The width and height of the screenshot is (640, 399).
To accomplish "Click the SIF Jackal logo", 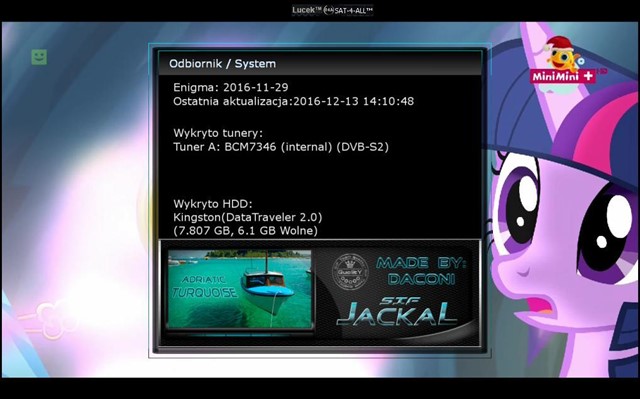I will [396, 312].
